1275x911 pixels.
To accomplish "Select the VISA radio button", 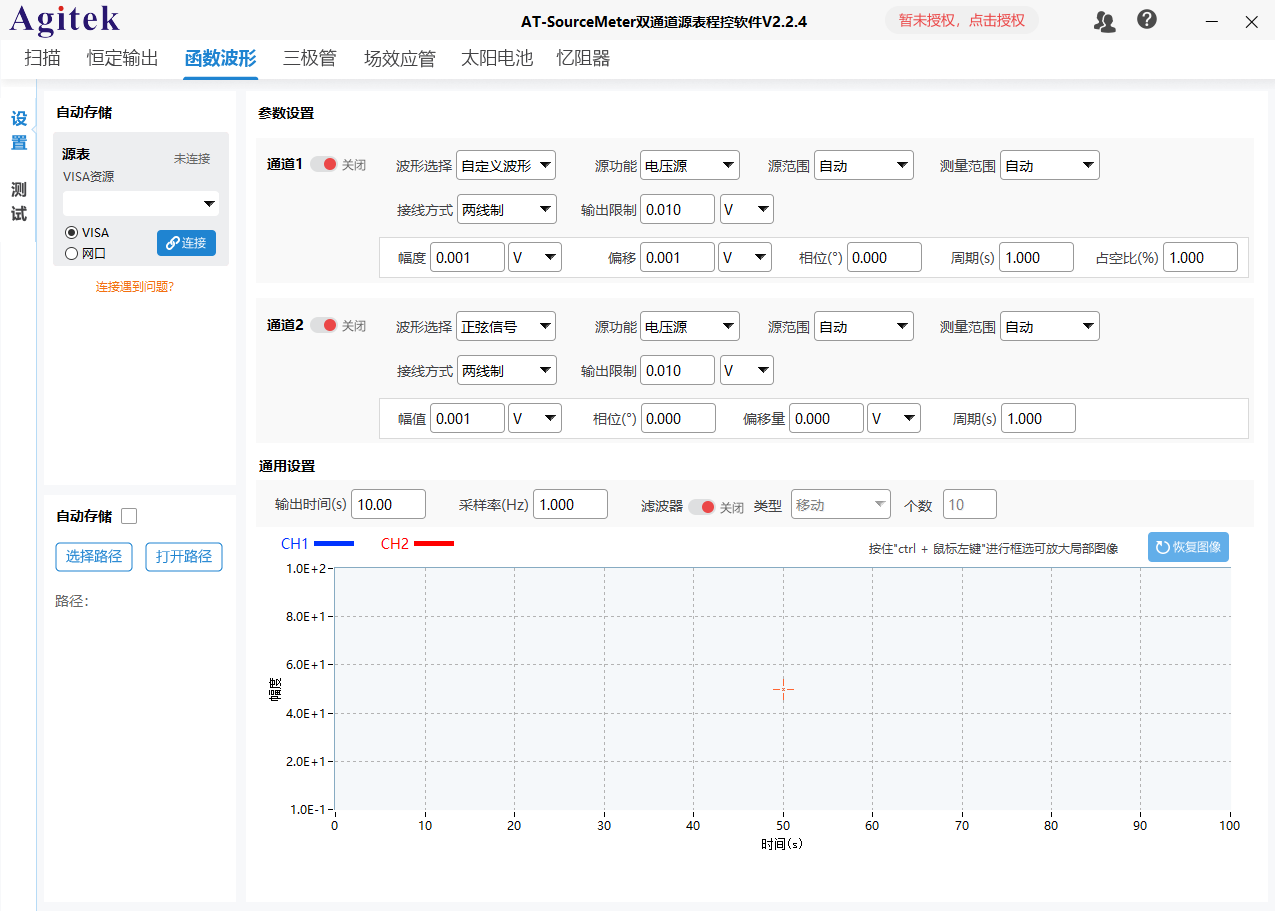I will (71, 233).
